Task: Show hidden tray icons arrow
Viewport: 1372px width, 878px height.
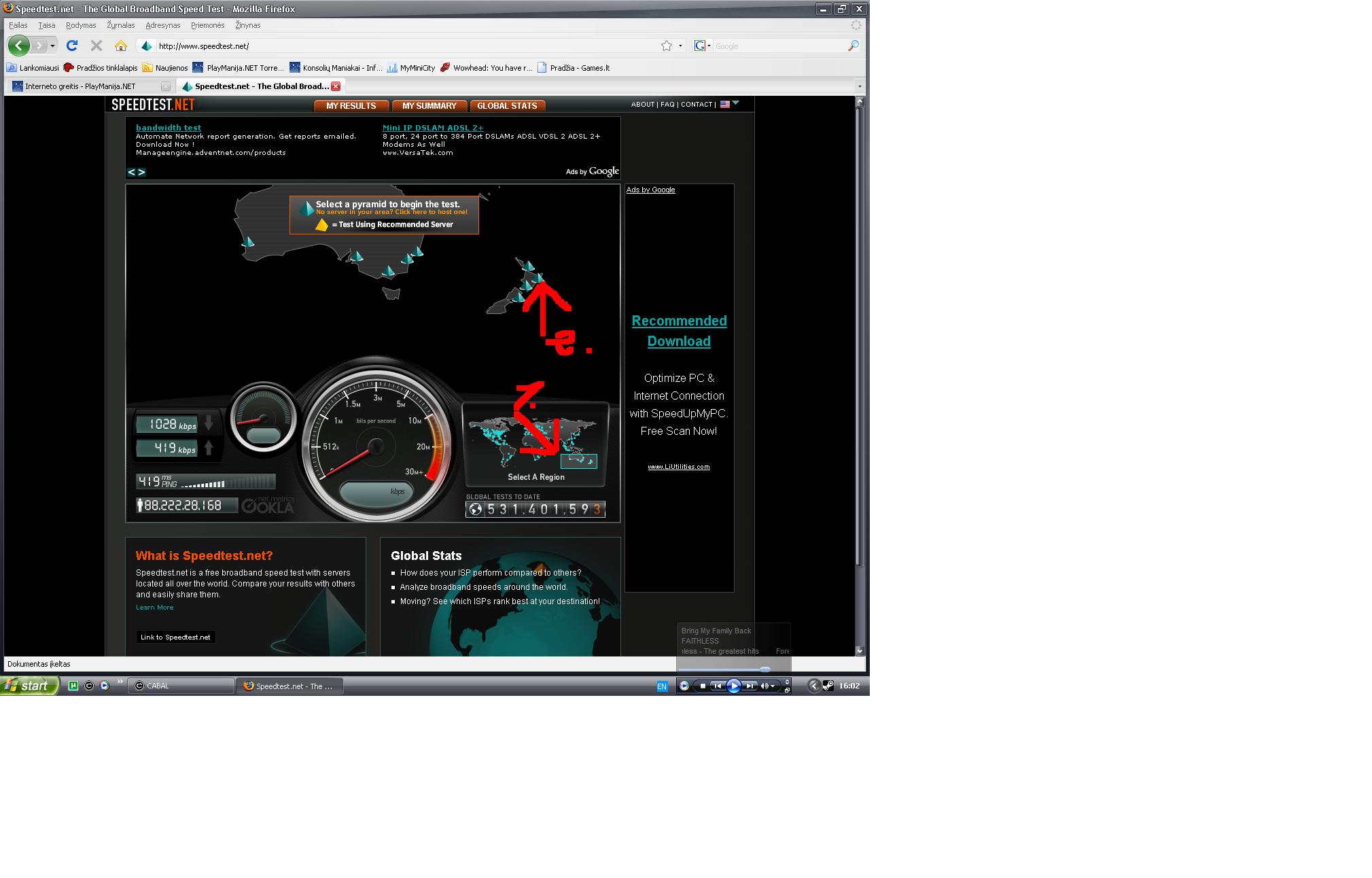Action: click(x=814, y=686)
